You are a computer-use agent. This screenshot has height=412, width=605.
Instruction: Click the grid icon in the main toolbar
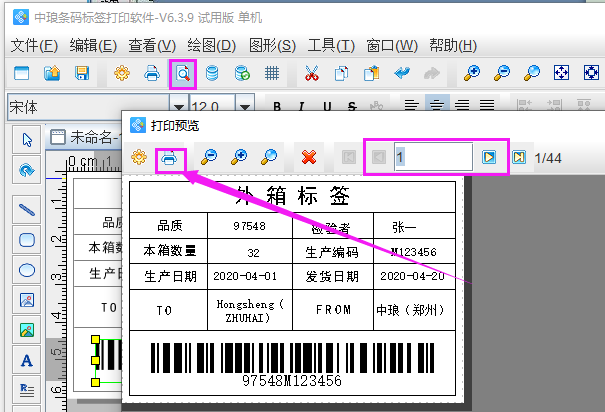click(x=271, y=73)
